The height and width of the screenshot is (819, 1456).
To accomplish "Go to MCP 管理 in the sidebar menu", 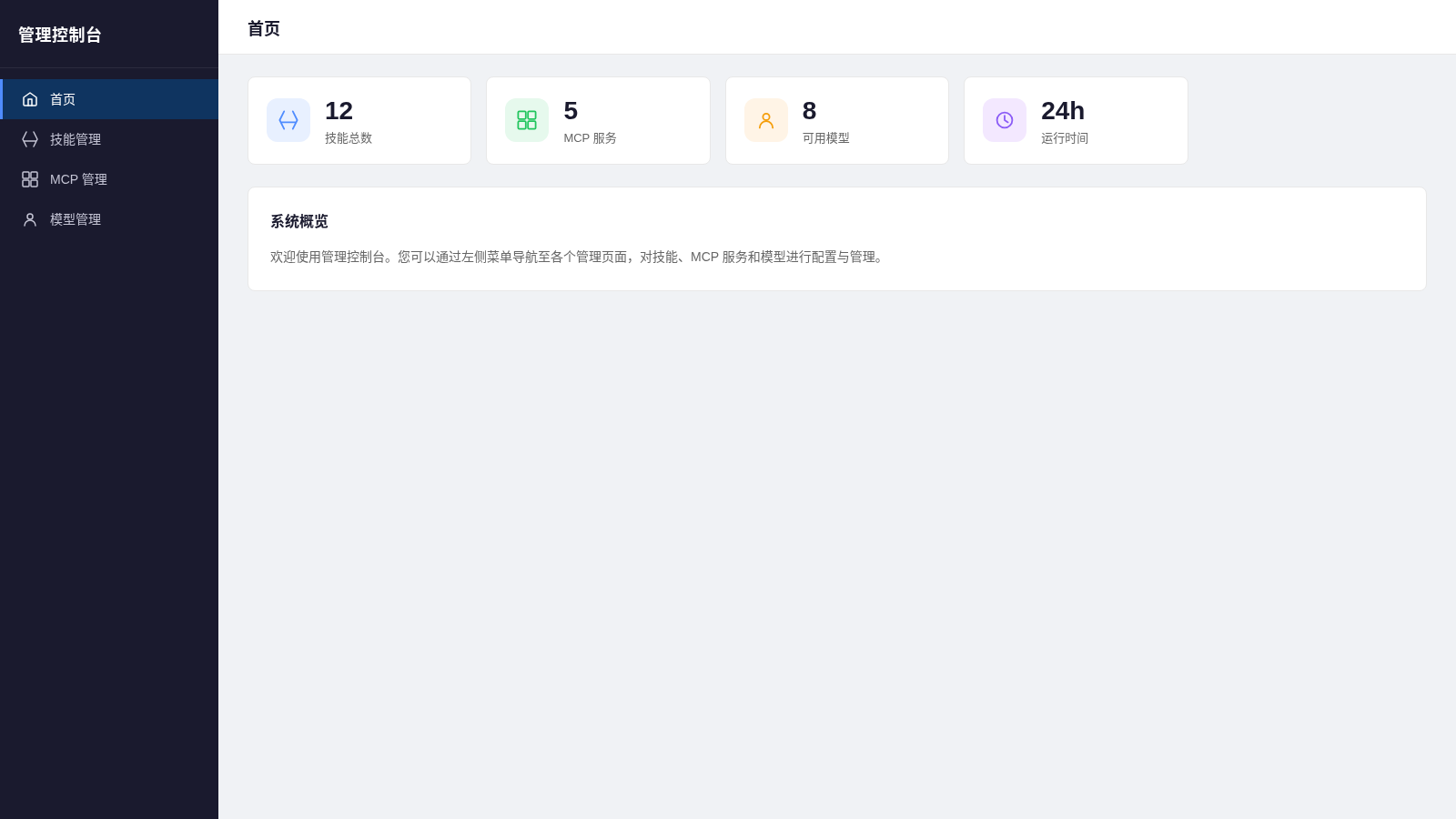I will coord(109,179).
